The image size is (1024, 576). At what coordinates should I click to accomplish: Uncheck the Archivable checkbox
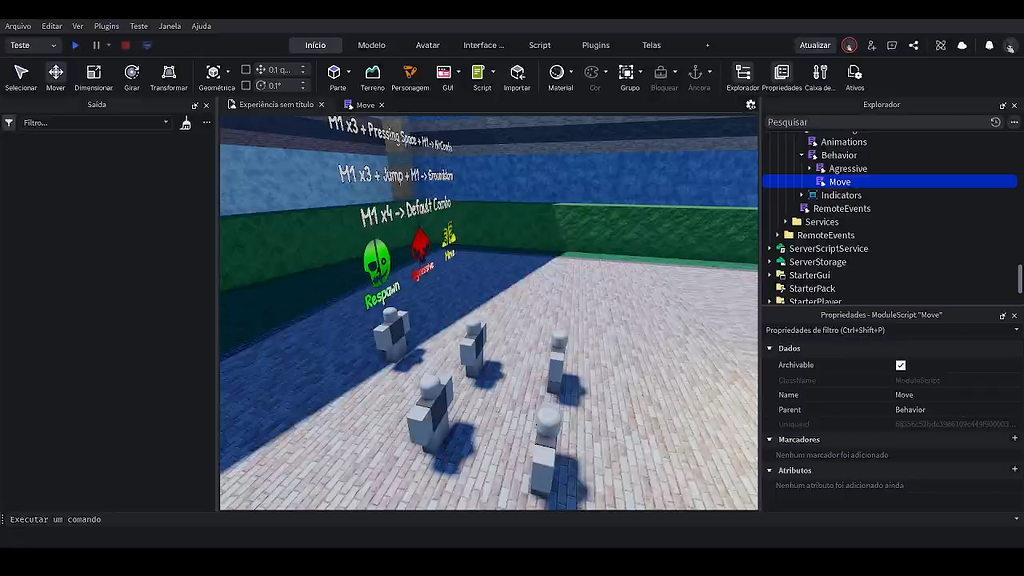click(x=901, y=365)
